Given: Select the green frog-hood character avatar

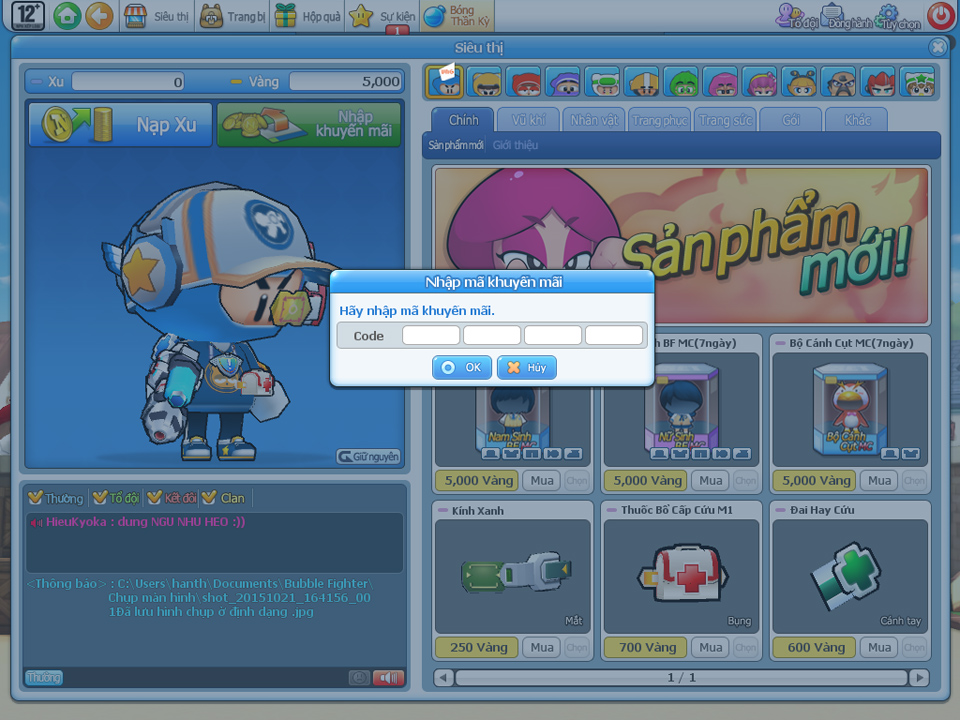Looking at the screenshot, I should (x=681, y=82).
